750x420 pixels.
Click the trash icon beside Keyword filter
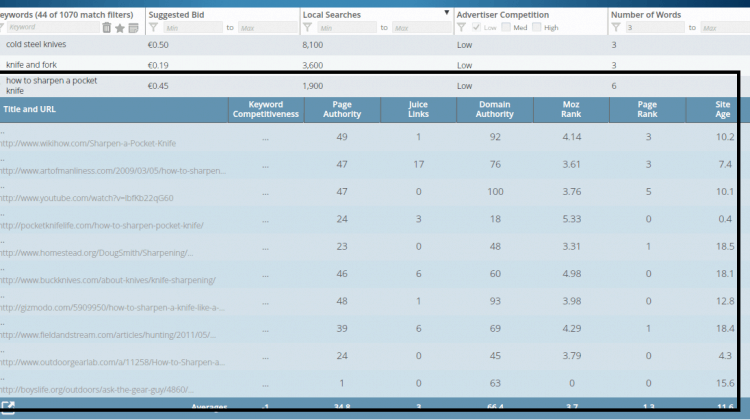click(x=107, y=28)
